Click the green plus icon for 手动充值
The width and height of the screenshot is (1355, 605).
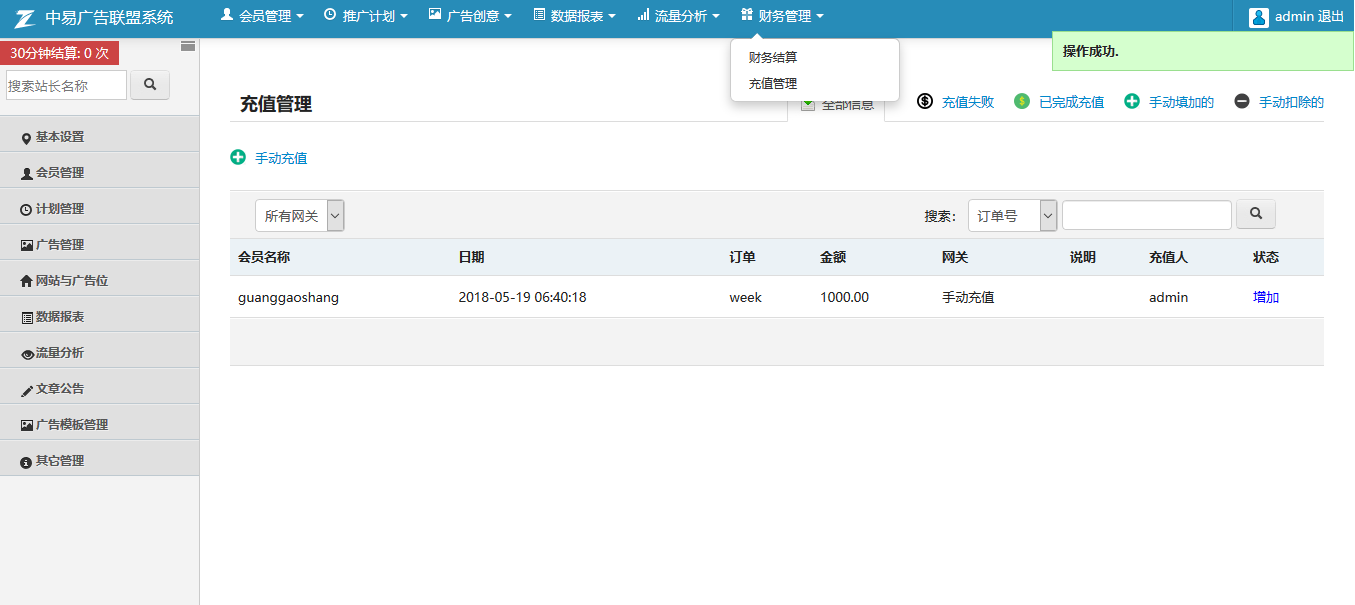point(238,157)
